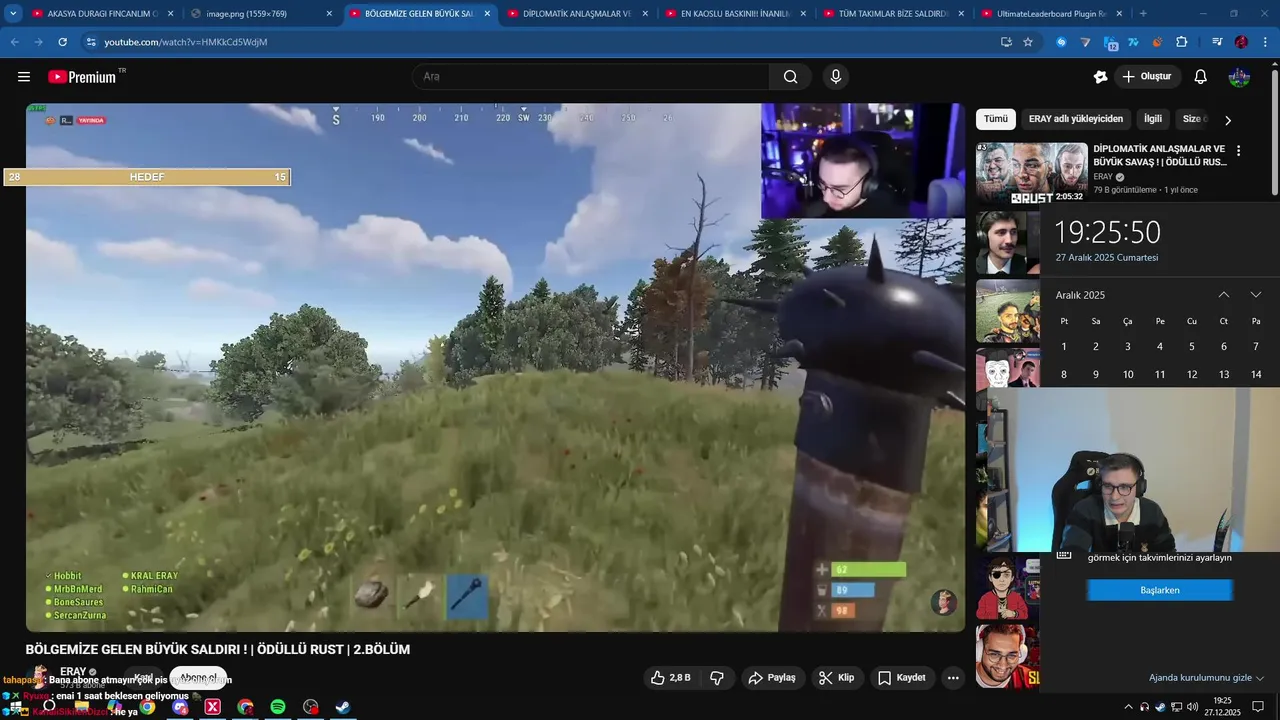This screenshot has width=1280, height=720.
Task: Click install app icon in address bar
Action: pos(1006,42)
